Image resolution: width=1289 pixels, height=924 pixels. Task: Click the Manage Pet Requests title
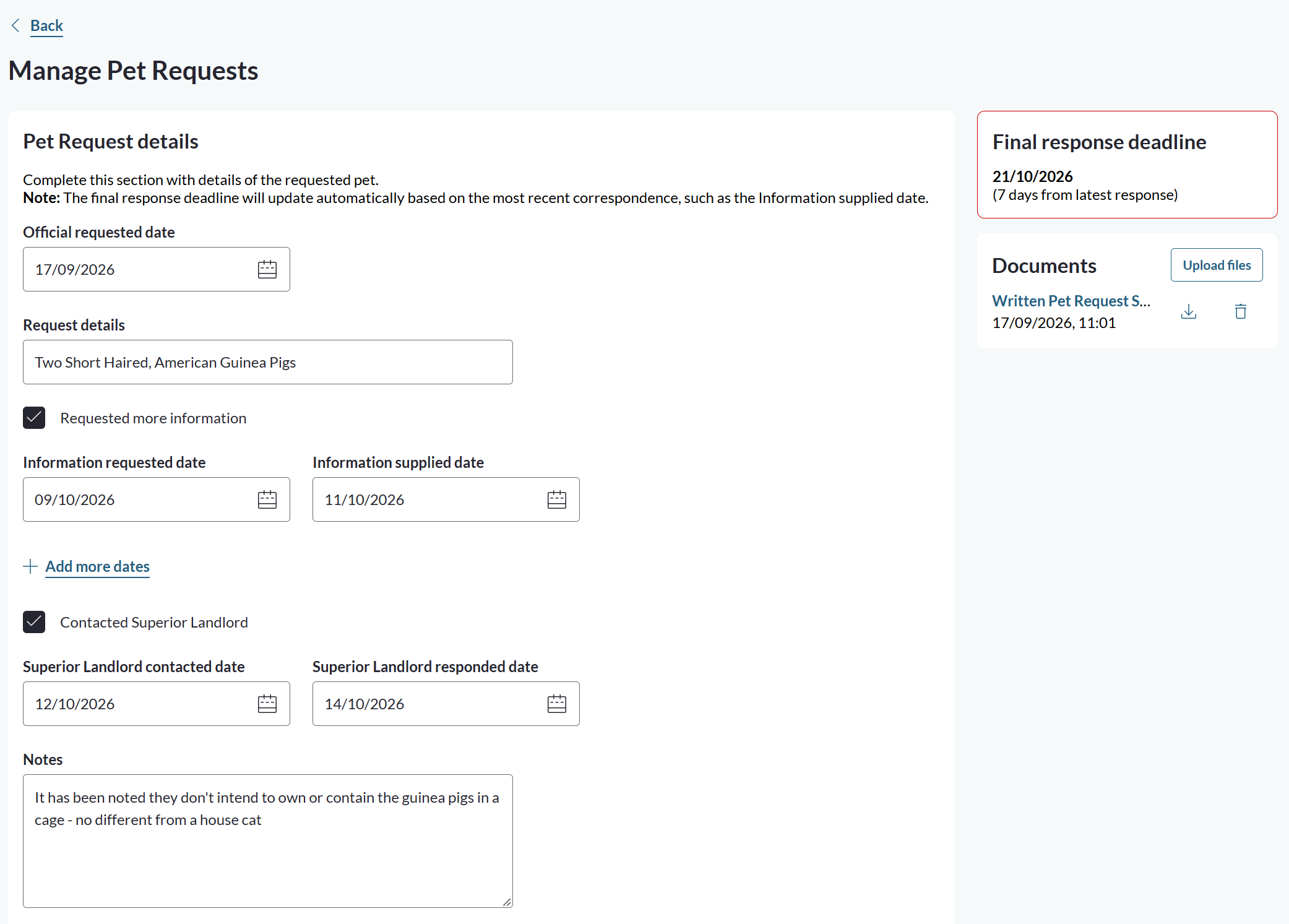tap(133, 71)
